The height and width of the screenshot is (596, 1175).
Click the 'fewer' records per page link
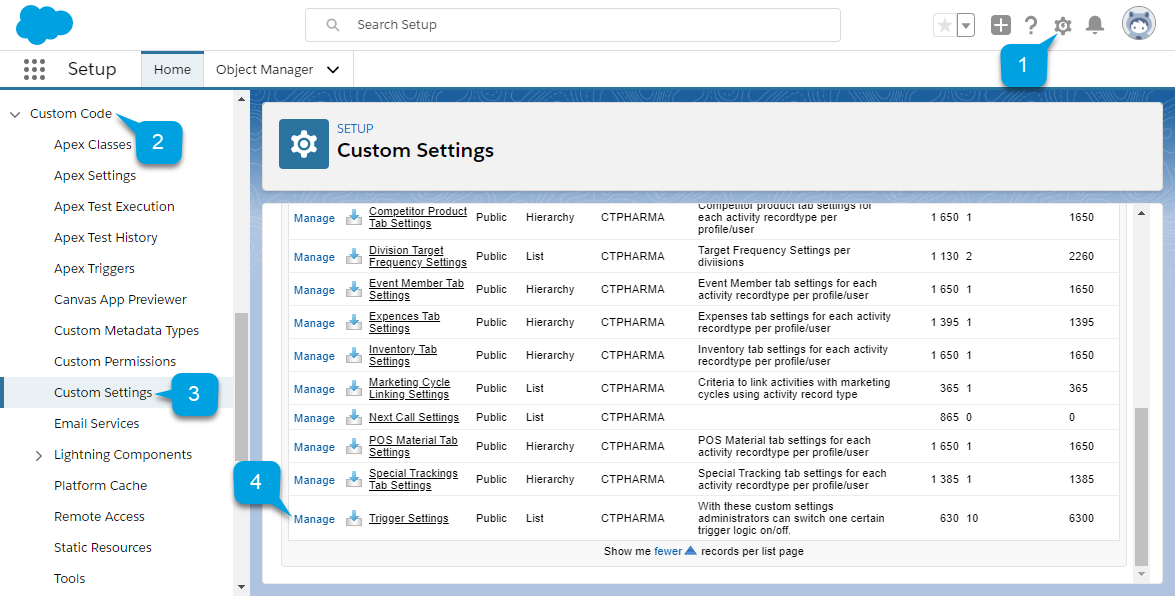click(x=667, y=551)
